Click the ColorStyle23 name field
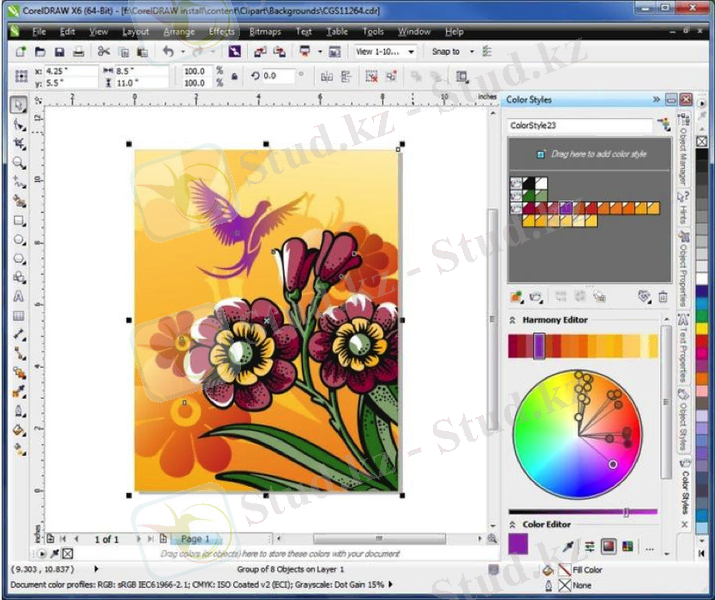Image resolution: width=716 pixels, height=600 pixels. point(580,126)
